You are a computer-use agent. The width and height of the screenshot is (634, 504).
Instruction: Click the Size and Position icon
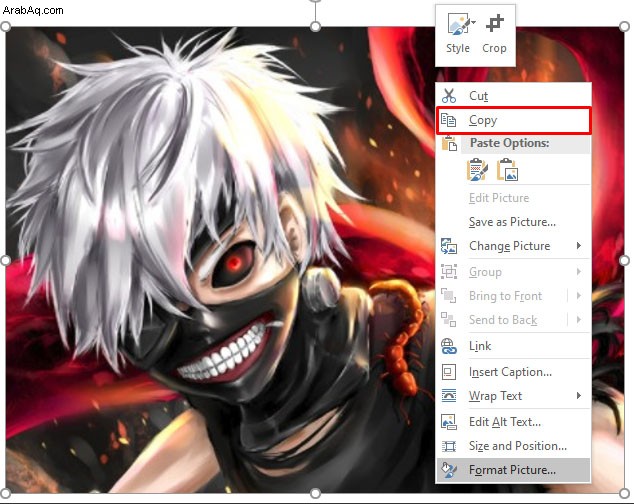point(449,446)
